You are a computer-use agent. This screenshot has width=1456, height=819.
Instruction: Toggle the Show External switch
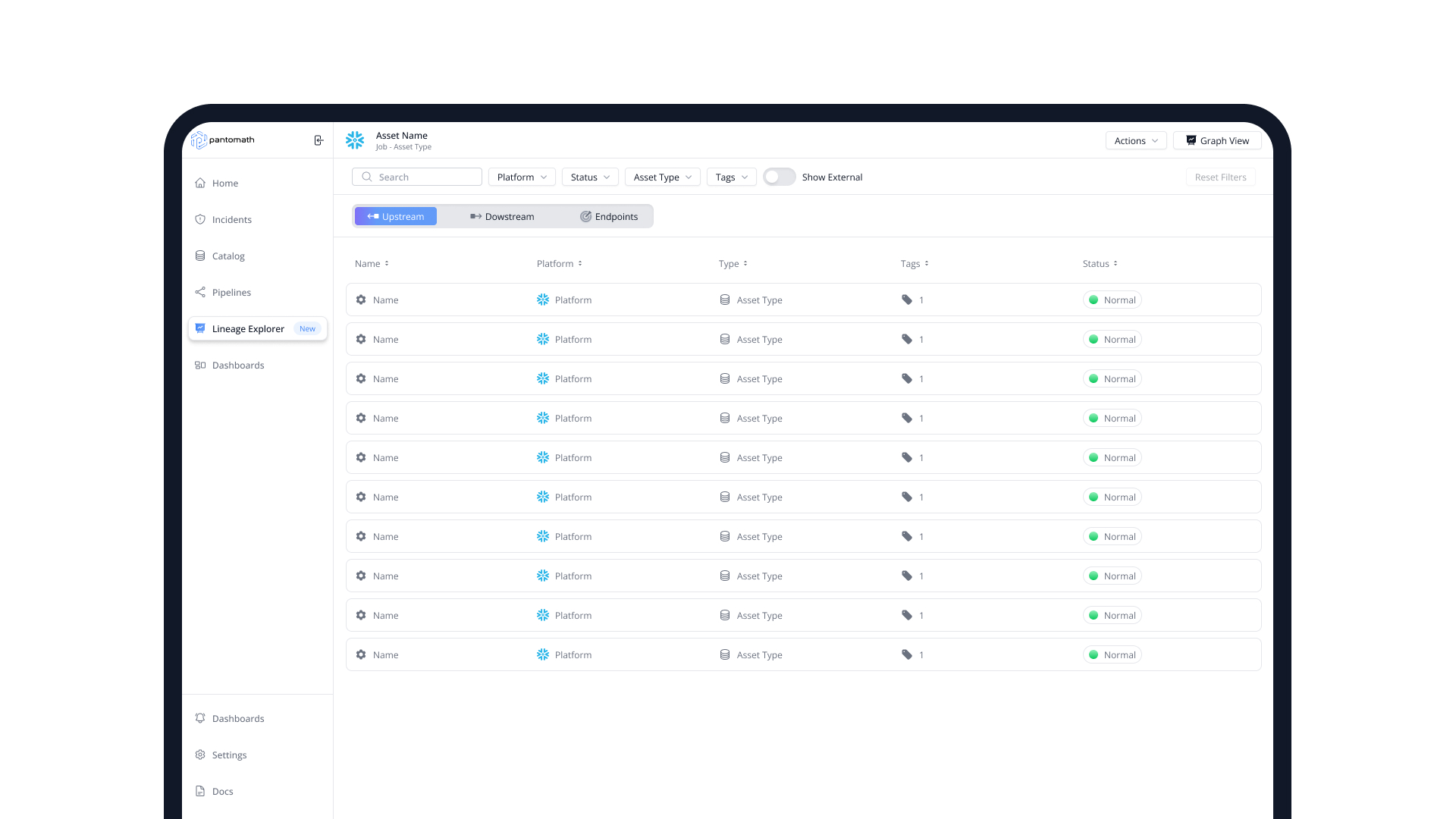point(780,177)
